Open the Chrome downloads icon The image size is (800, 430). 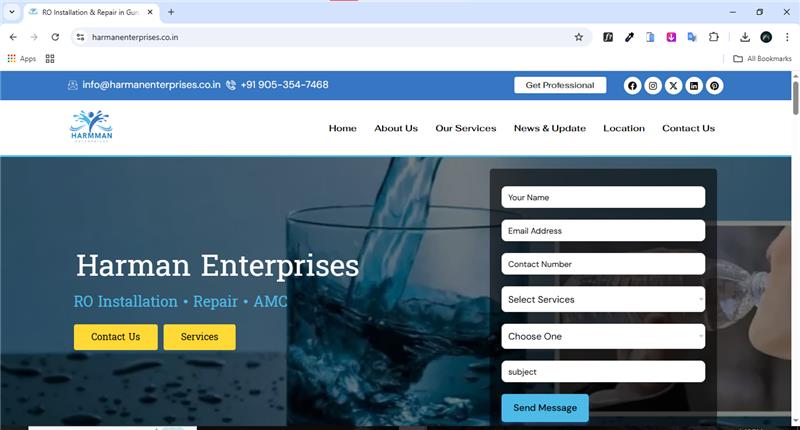pyautogui.click(x=745, y=37)
